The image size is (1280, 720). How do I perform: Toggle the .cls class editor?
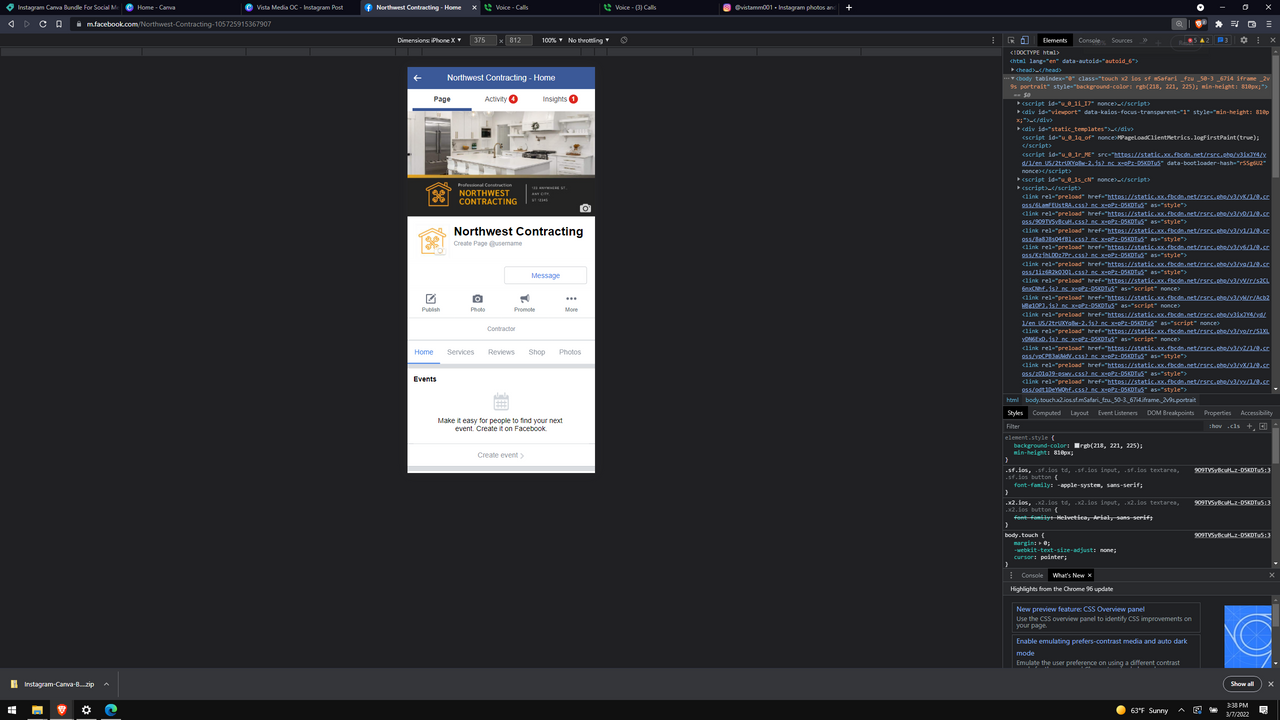coord(1234,426)
